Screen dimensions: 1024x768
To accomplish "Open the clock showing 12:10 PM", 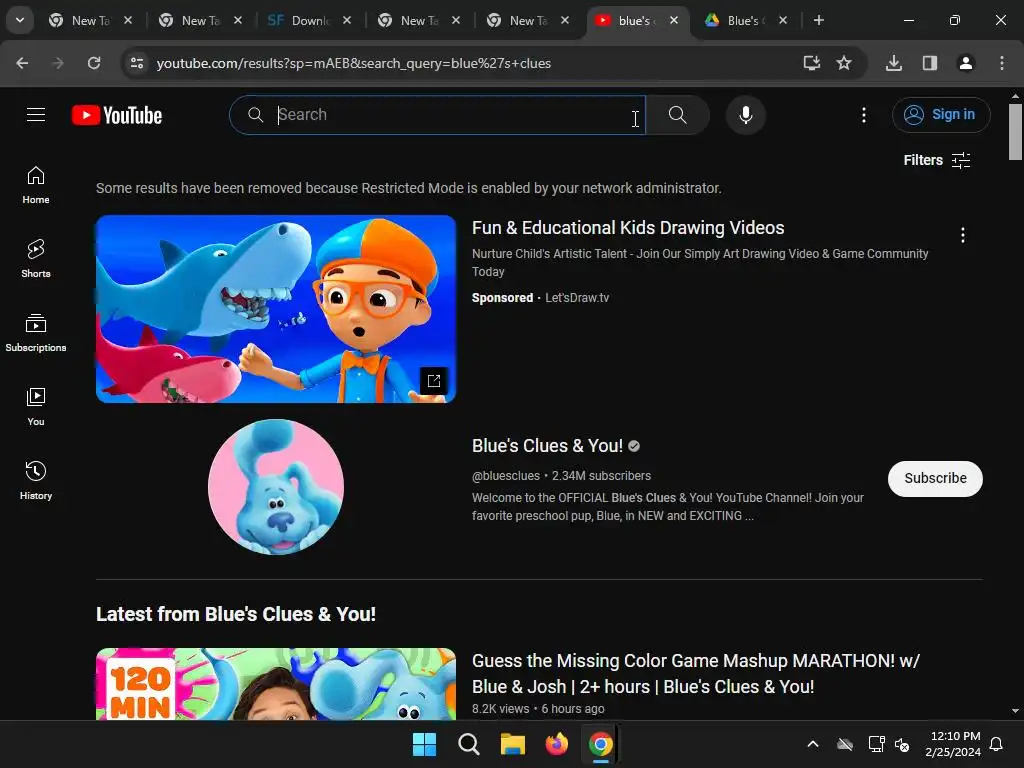I will click(x=953, y=744).
